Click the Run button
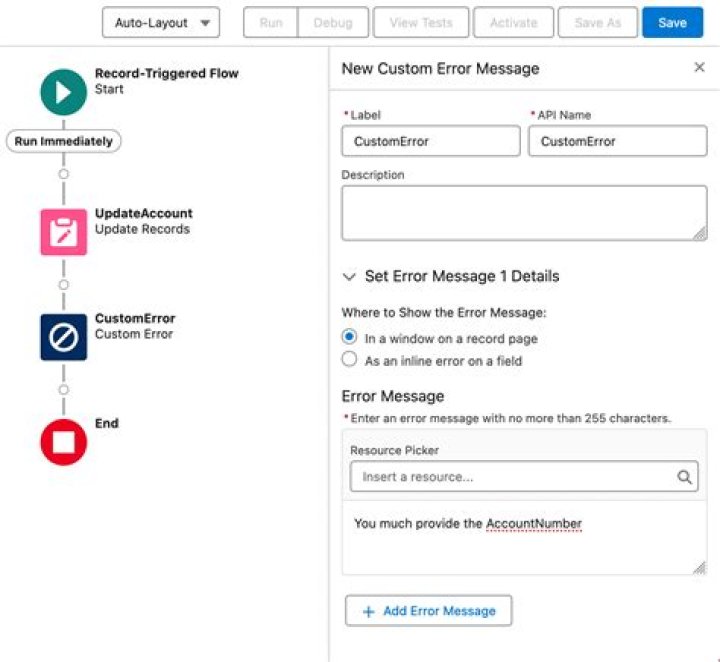 click(270, 22)
